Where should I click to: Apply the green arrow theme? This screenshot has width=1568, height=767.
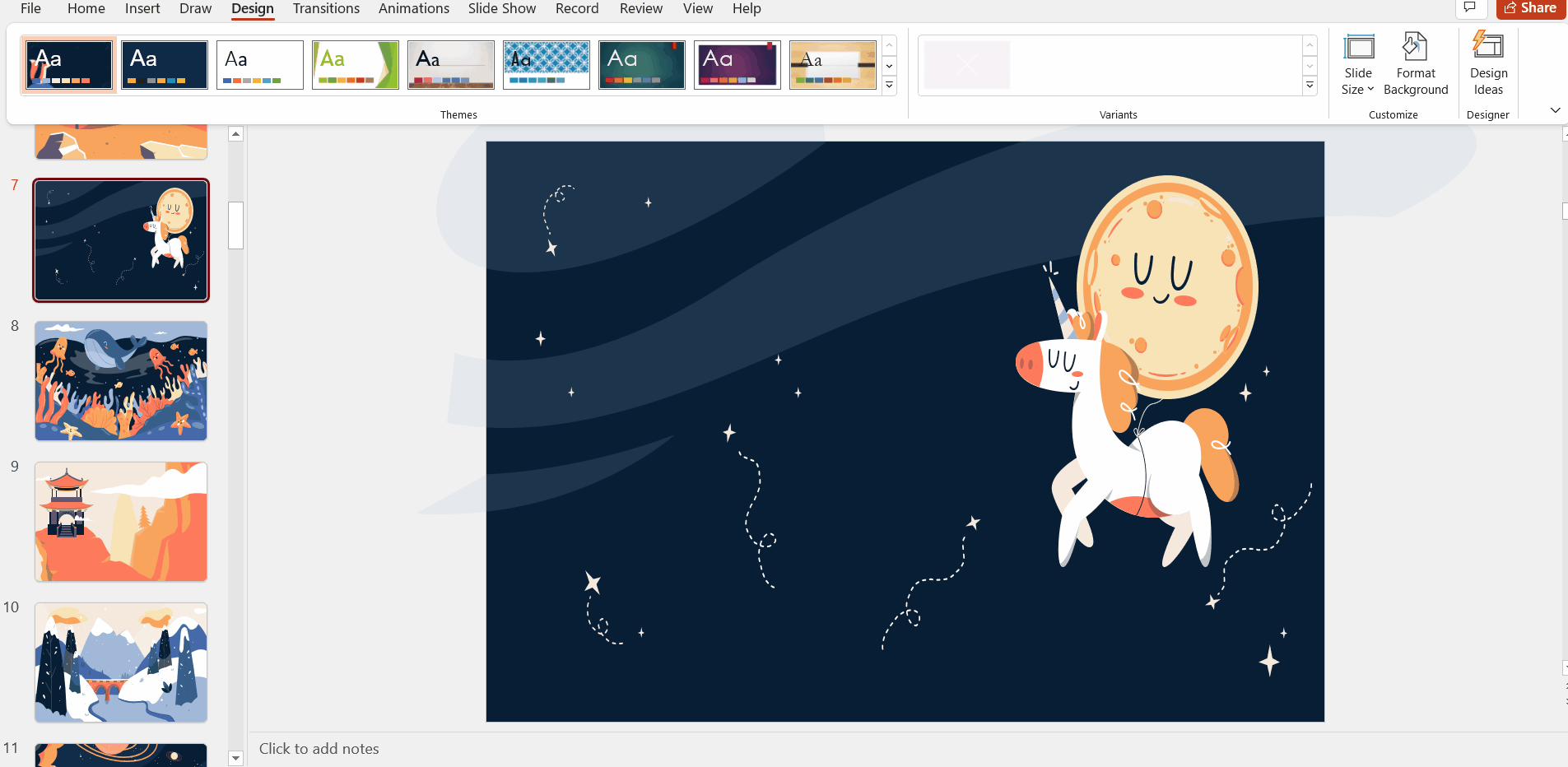pyautogui.click(x=356, y=65)
